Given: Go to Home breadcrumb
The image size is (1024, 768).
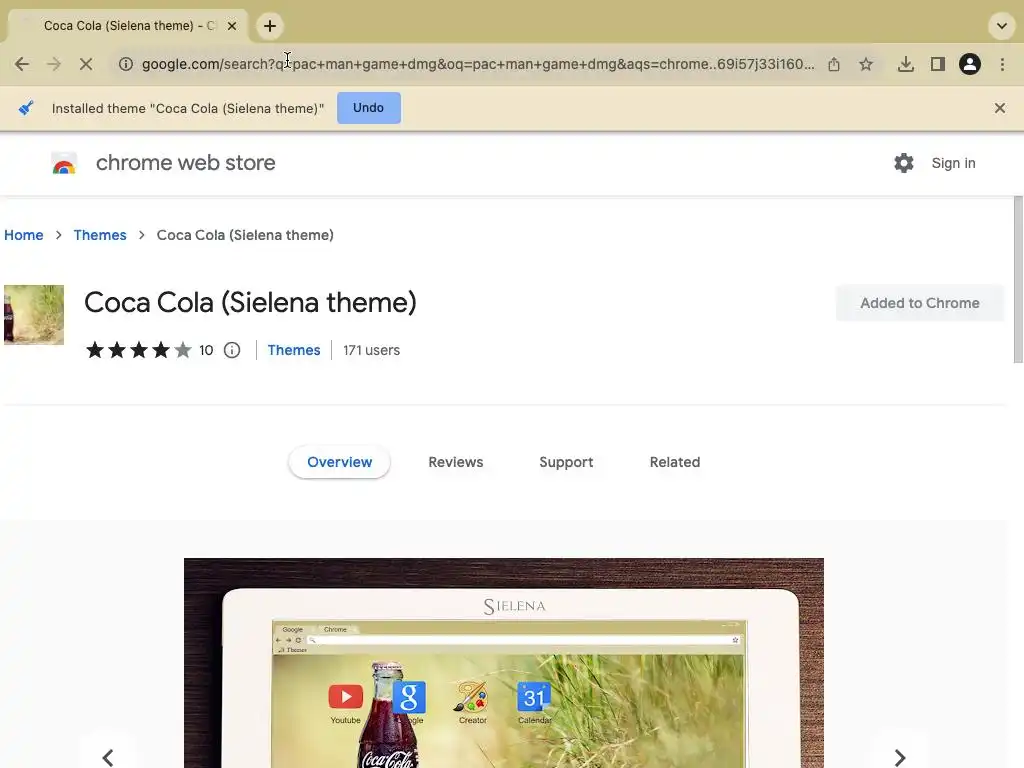Looking at the screenshot, I should [x=24, y=235].
